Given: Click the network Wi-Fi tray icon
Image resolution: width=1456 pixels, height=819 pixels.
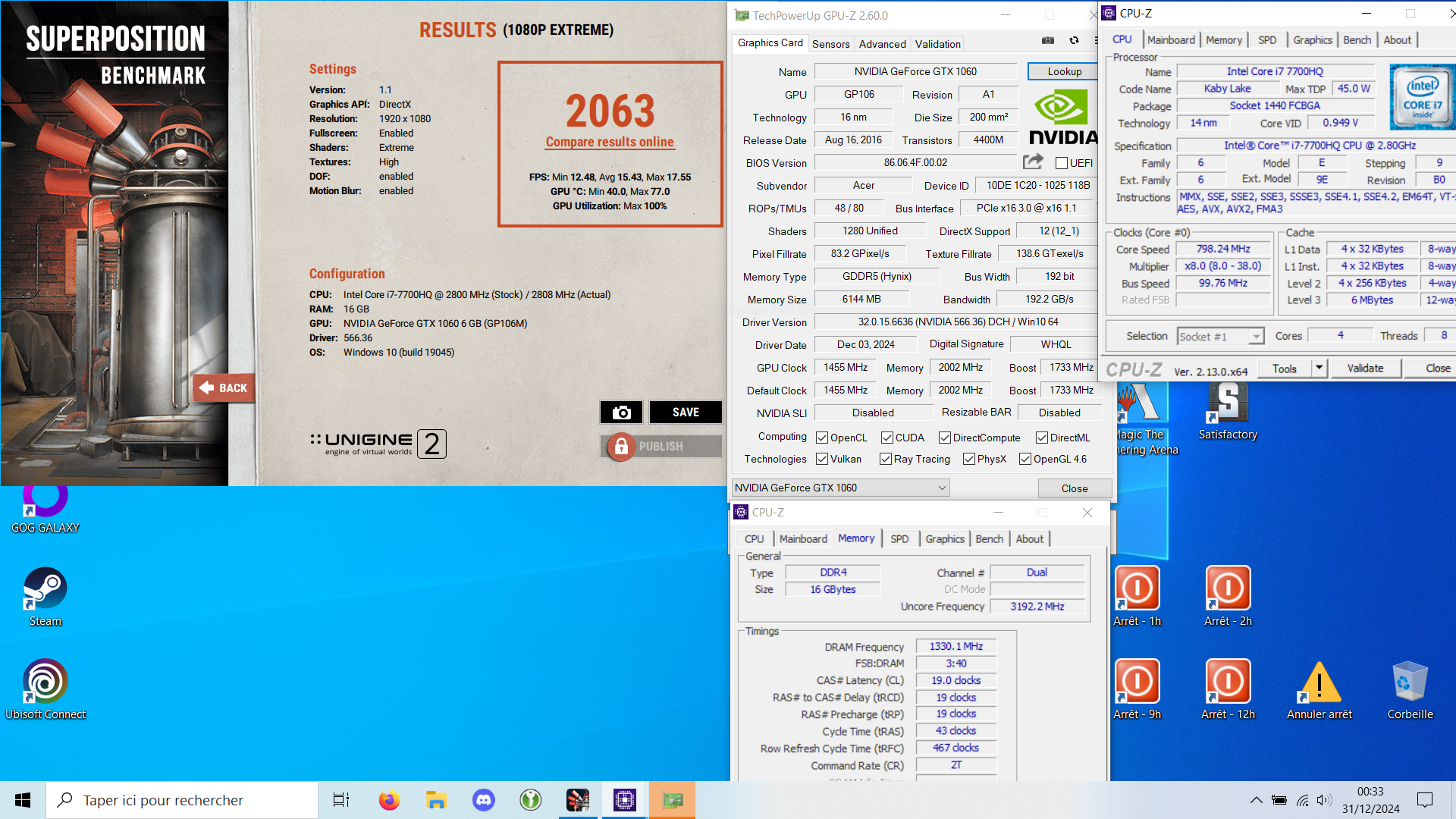Looking at the screenshot, I should [x=1302, y=800].
